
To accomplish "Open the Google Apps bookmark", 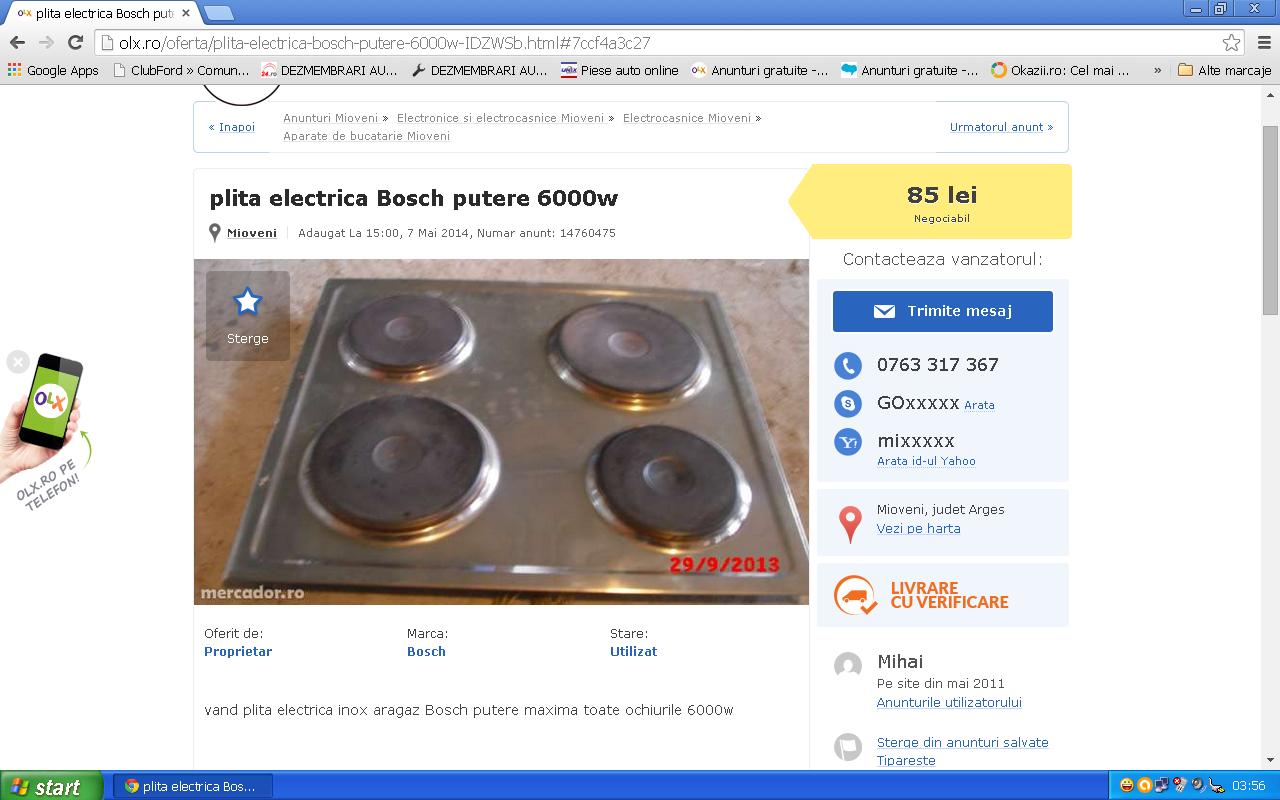I will 53,70.
